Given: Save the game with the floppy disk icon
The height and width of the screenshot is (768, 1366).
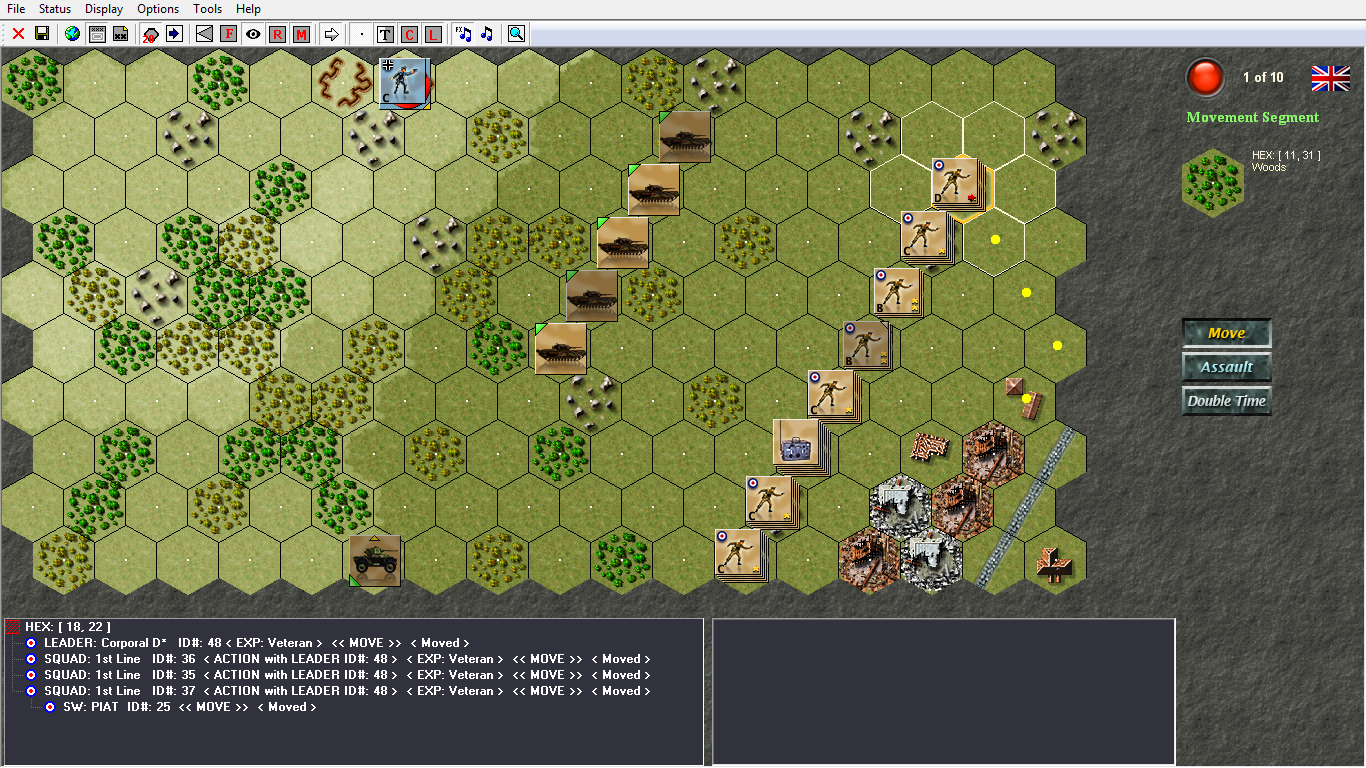Looking at the screenshot, I should pos(42,34).
